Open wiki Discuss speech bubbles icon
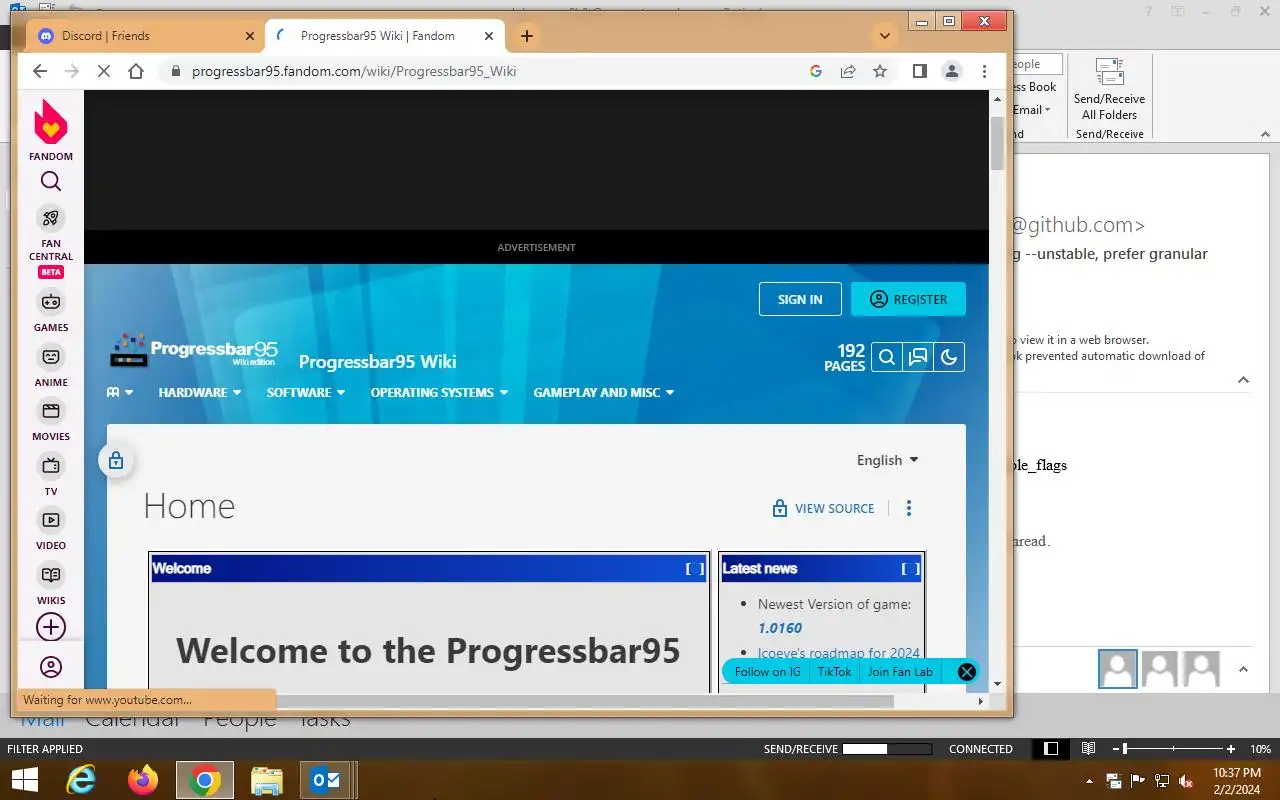Viewport: 1280px width, 800px height. click(x=918, y=357)
